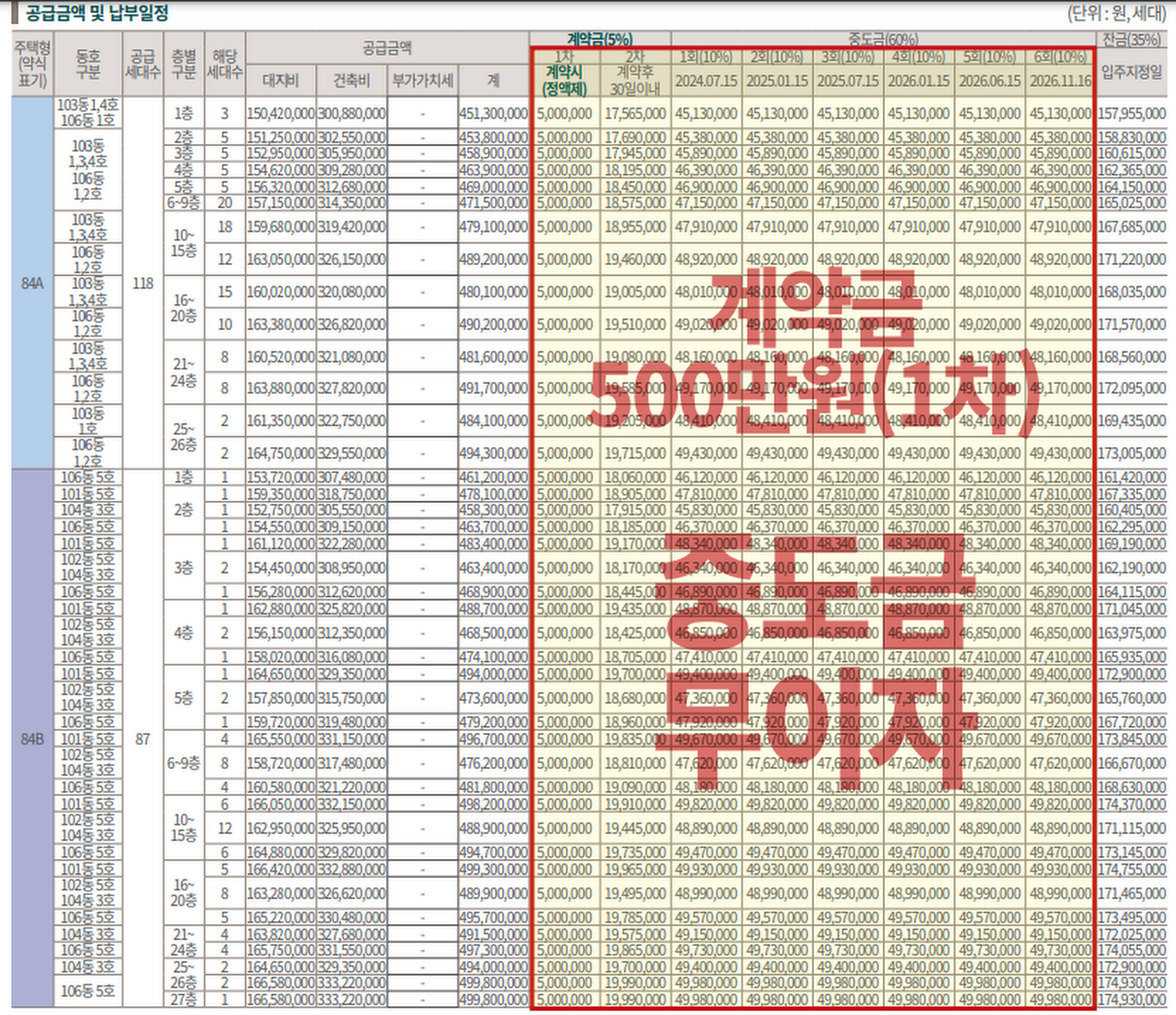
Task: Click land cost '150,420,000'
Action: pyautogui.click(x=281, y=114)
